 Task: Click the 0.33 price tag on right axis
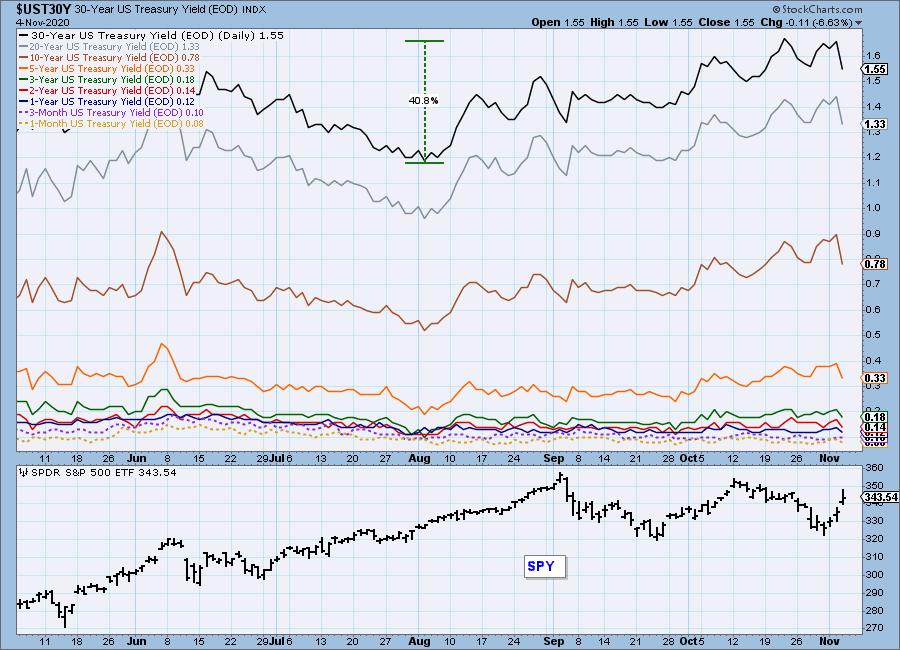click(x=875, y=378)
